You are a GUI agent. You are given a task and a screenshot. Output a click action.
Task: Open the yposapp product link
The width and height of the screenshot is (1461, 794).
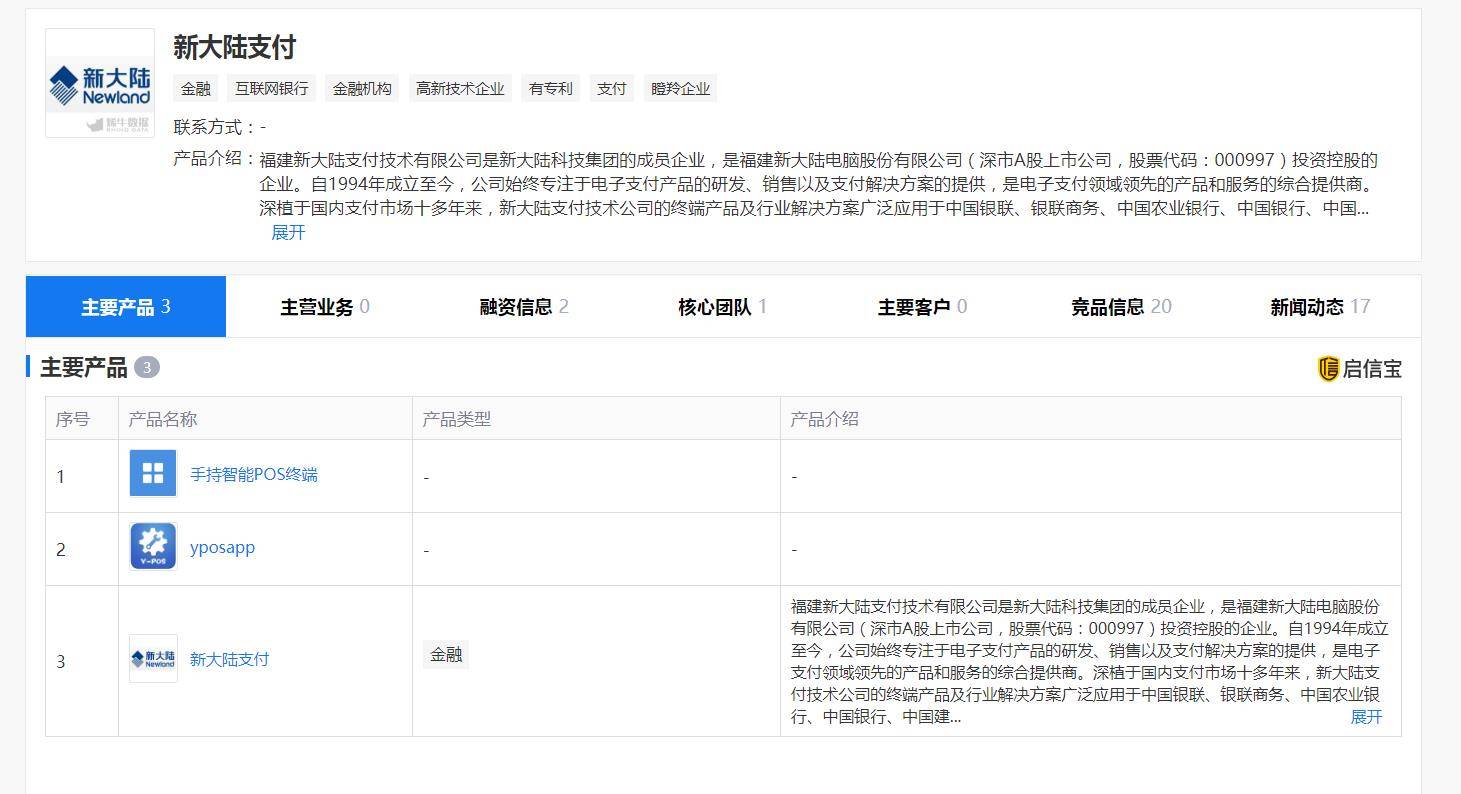click(x=222, y=547)
